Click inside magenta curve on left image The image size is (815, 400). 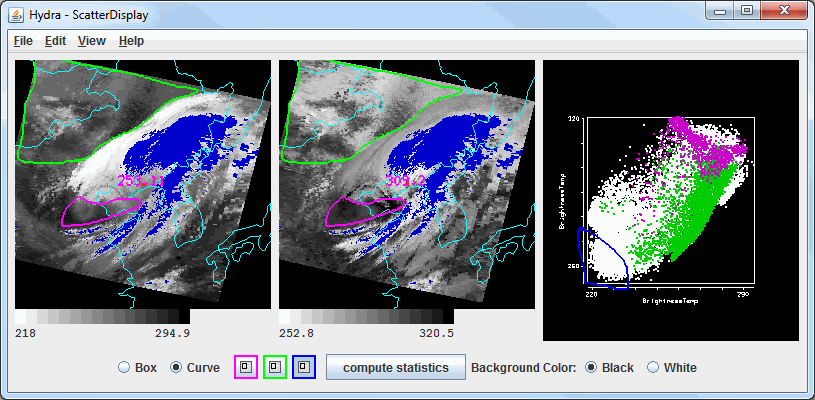click(x=98, y=211)
